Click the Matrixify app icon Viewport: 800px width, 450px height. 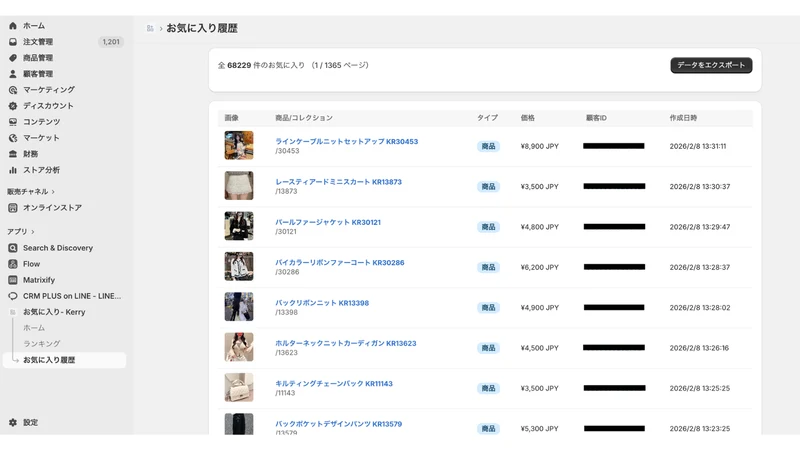pyautogui.click(x=13, y=280)
